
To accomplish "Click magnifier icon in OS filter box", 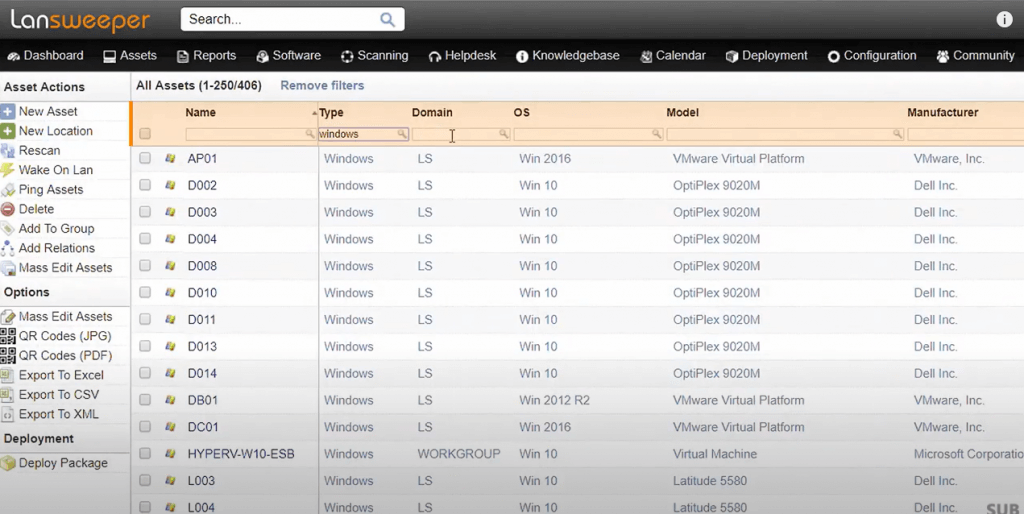I will (x=656, y=134).
